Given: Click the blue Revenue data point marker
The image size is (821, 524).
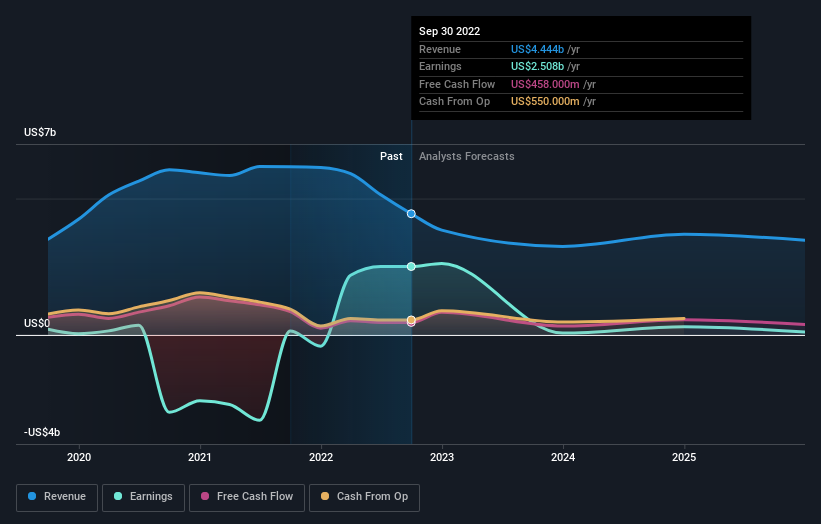Looking at the screenshot, I should (411, 214).
